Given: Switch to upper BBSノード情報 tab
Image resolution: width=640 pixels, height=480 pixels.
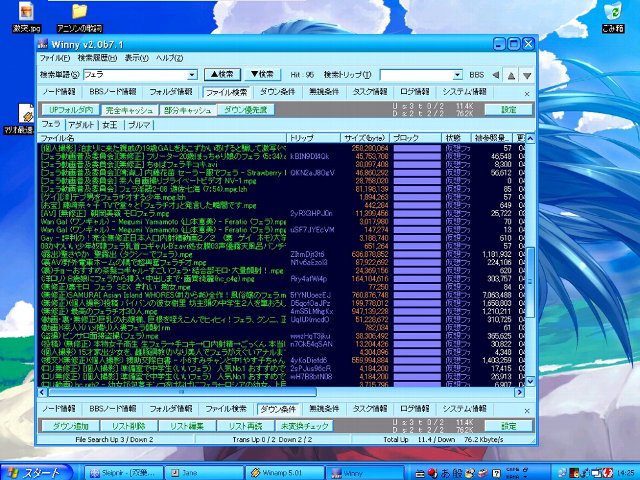Looking at the screenshot, I should click(113, 92).
